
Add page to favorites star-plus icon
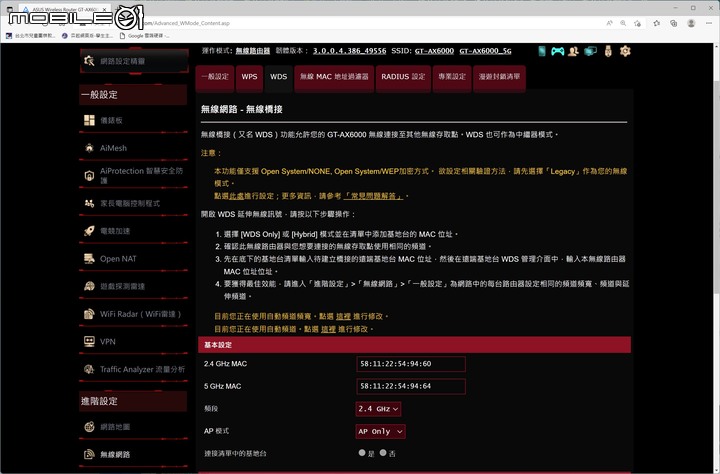(637, 23)
